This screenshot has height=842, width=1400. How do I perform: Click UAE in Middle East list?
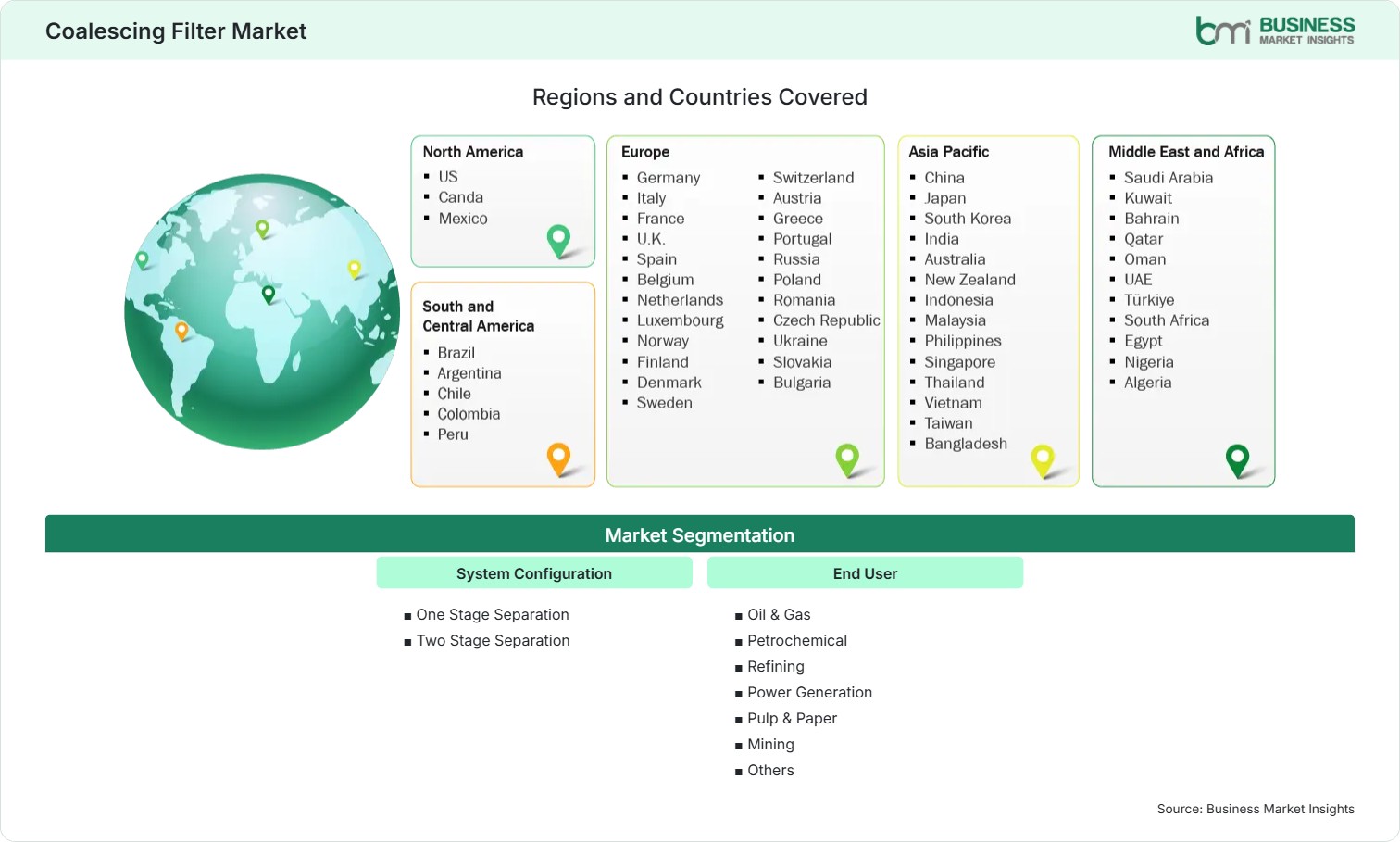1138,280
